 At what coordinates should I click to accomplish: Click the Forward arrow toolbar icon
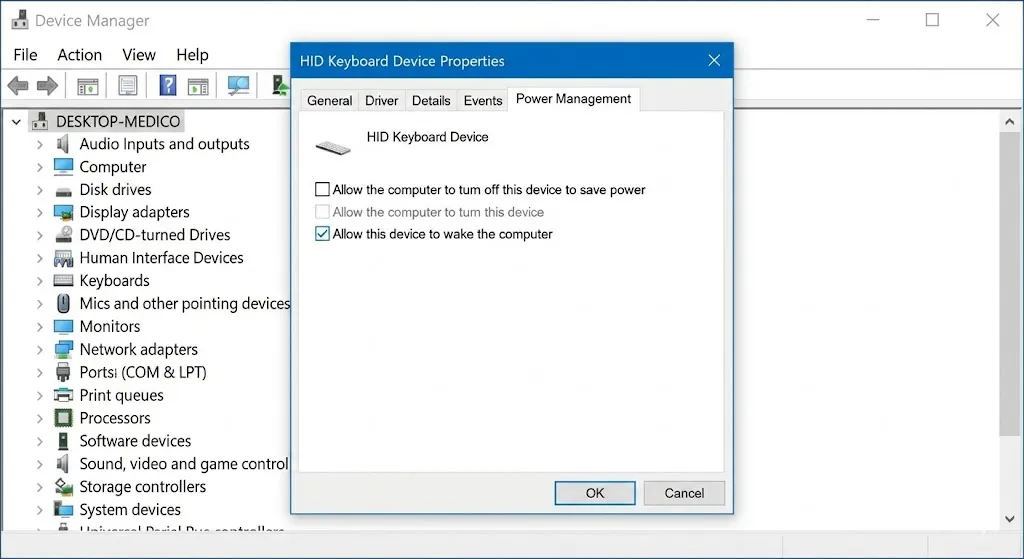[47, 86]
